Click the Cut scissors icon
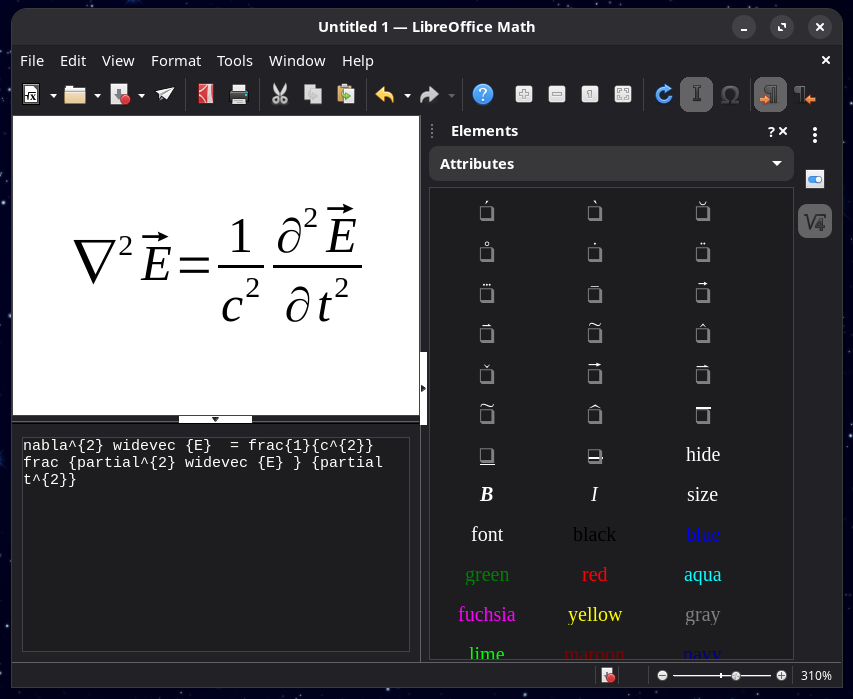 (x=280, y=95)
